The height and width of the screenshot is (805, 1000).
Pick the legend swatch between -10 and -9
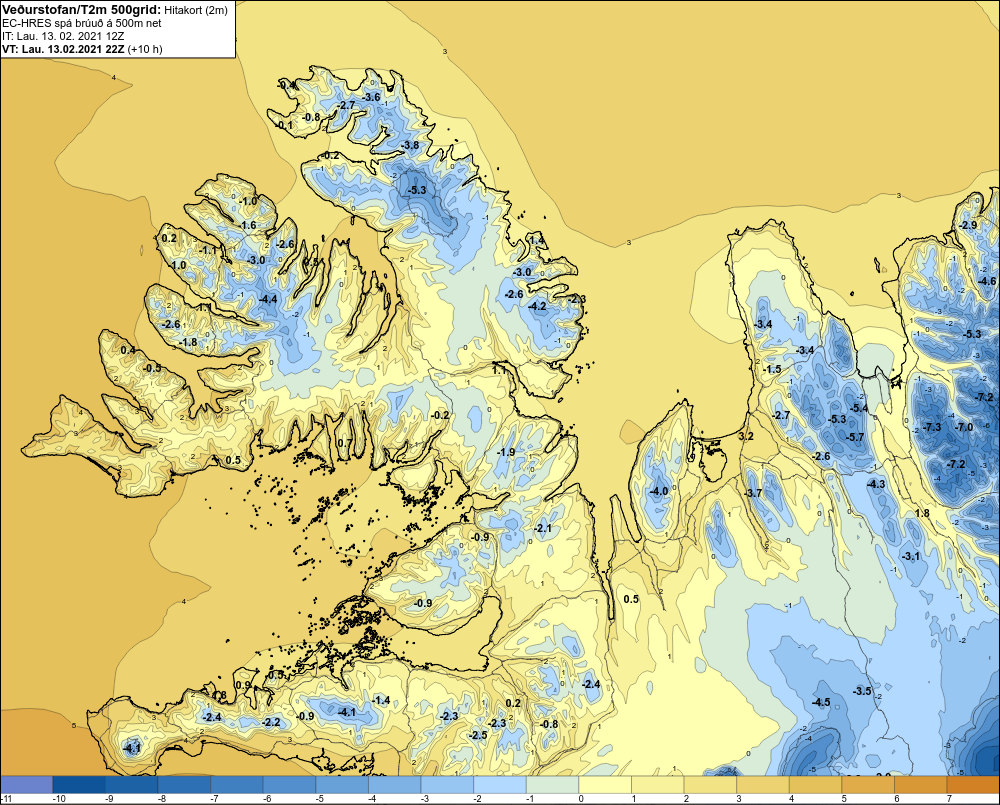click(x=79, y=785)
